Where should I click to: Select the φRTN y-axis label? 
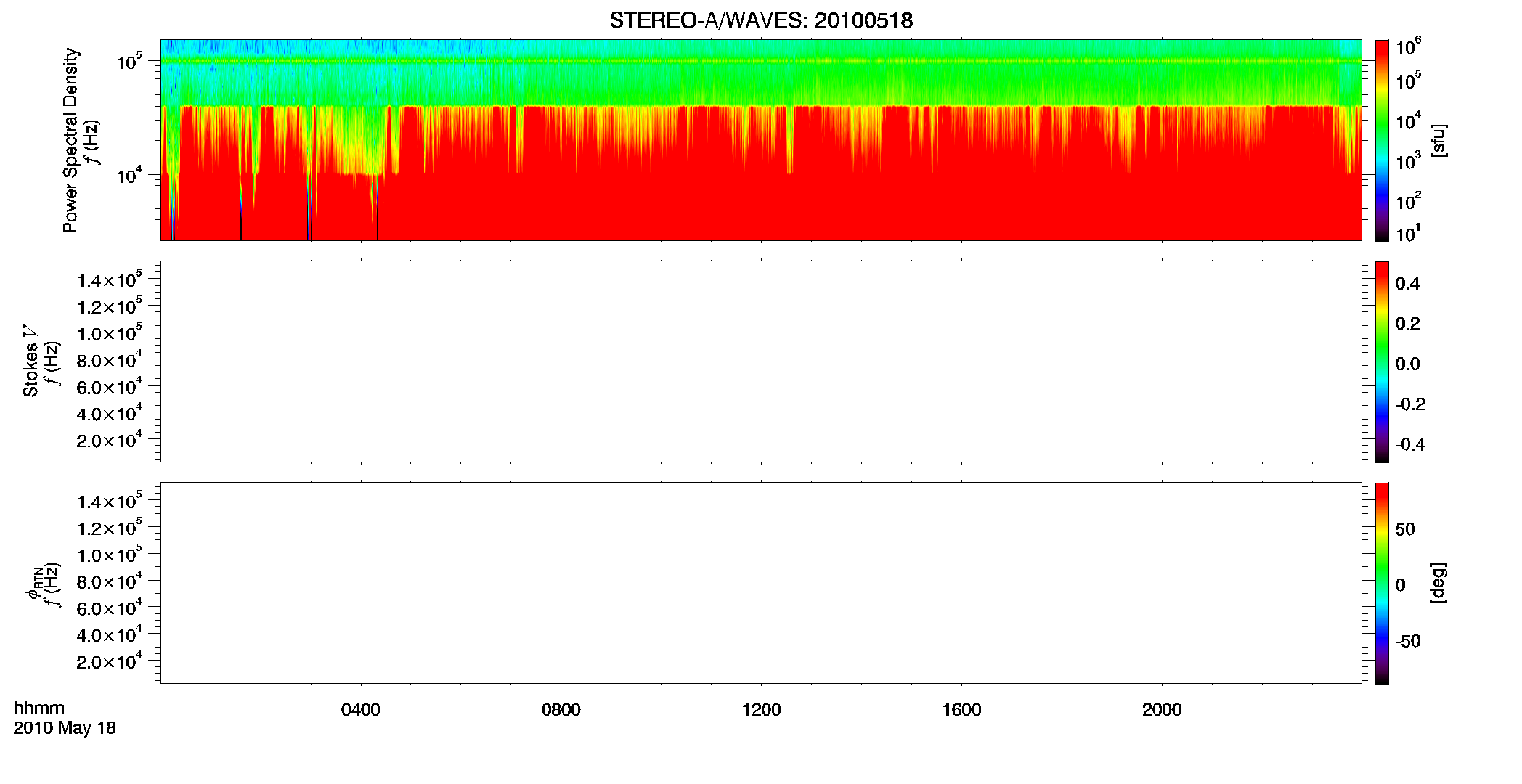pyautogui.click(x=33, y=583)
